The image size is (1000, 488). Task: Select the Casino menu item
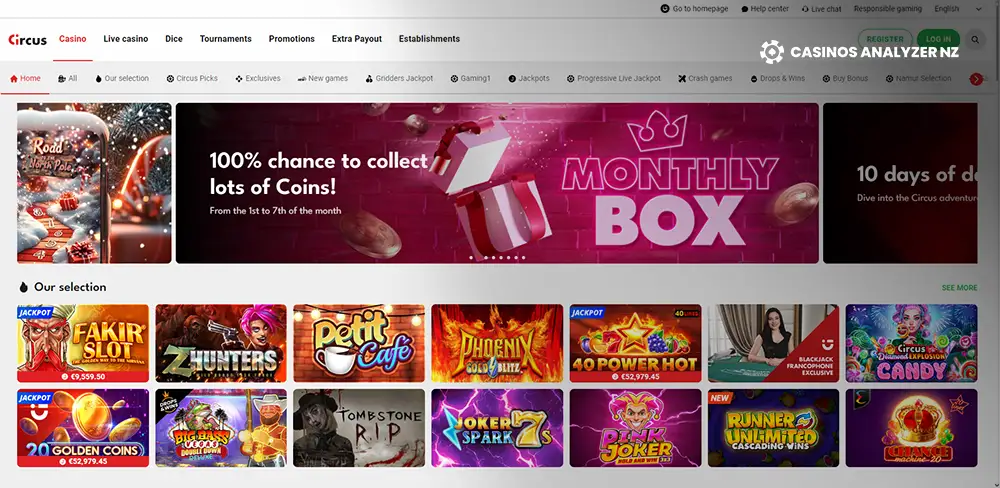[73, 39]
